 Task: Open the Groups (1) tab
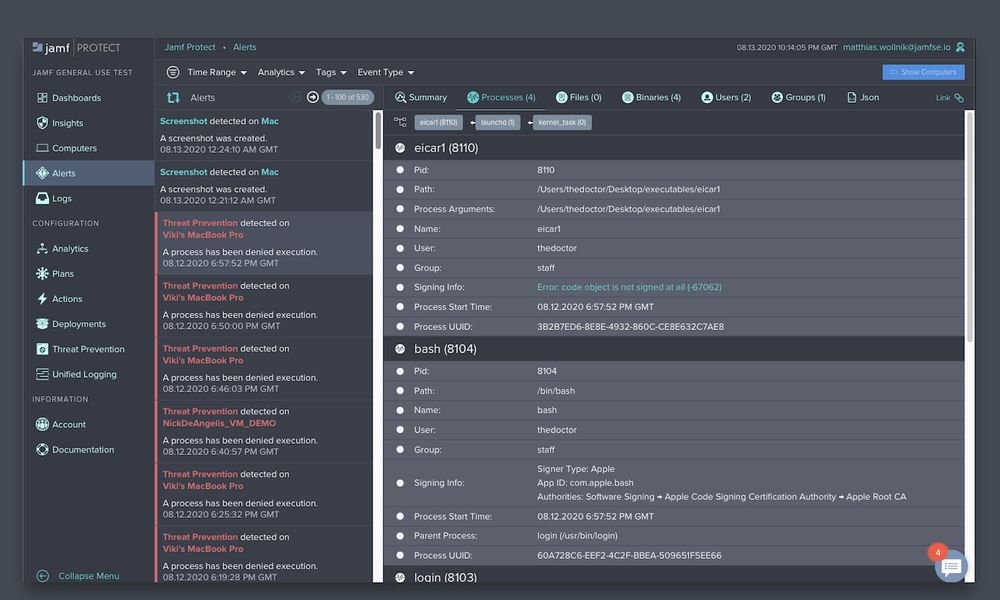tap(798, 98)
